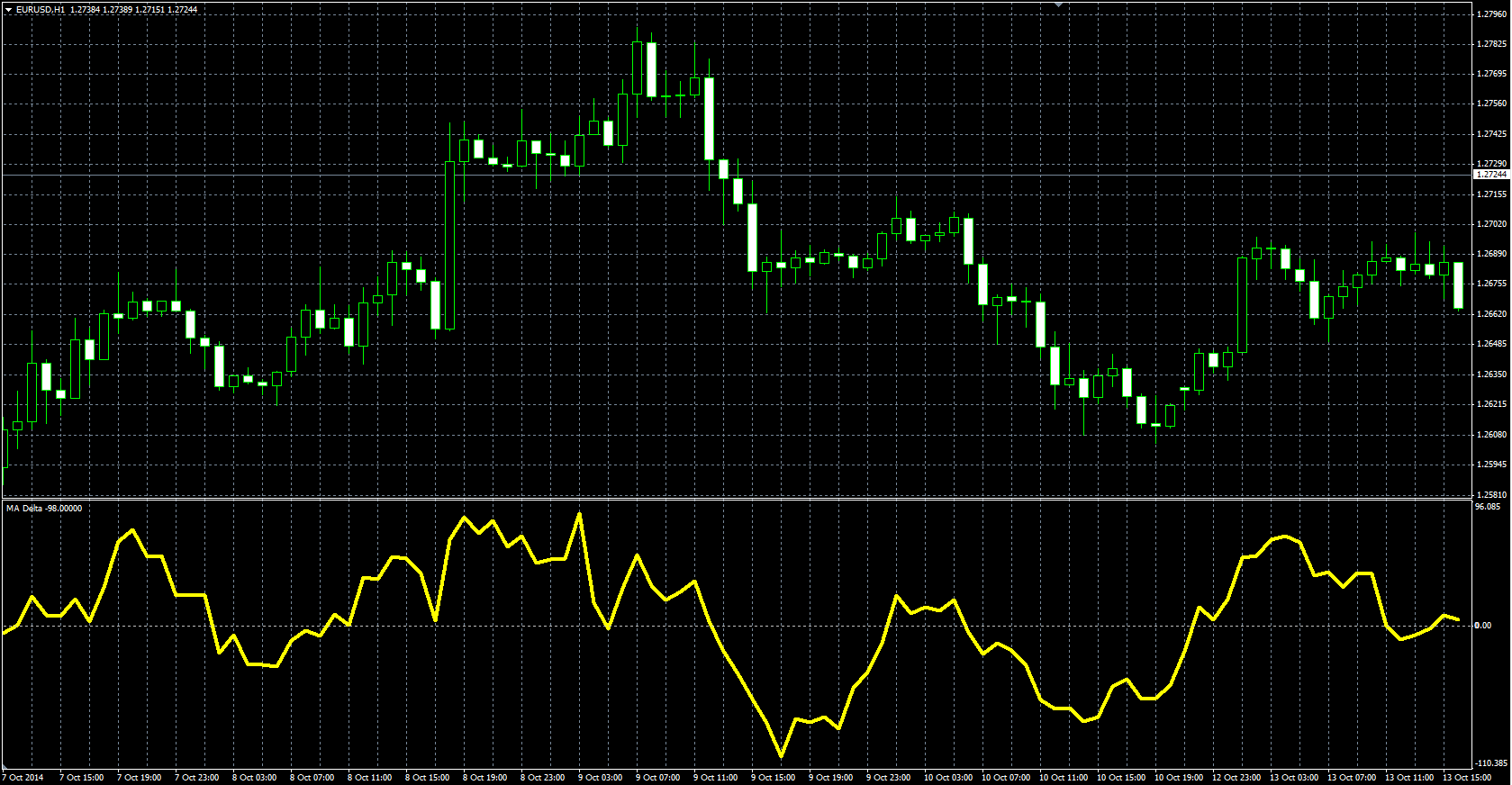Viewport: 1512px width, 785px height.
Task: Click the 8 Oct 11:00 time label
Action: coord(370,777)
